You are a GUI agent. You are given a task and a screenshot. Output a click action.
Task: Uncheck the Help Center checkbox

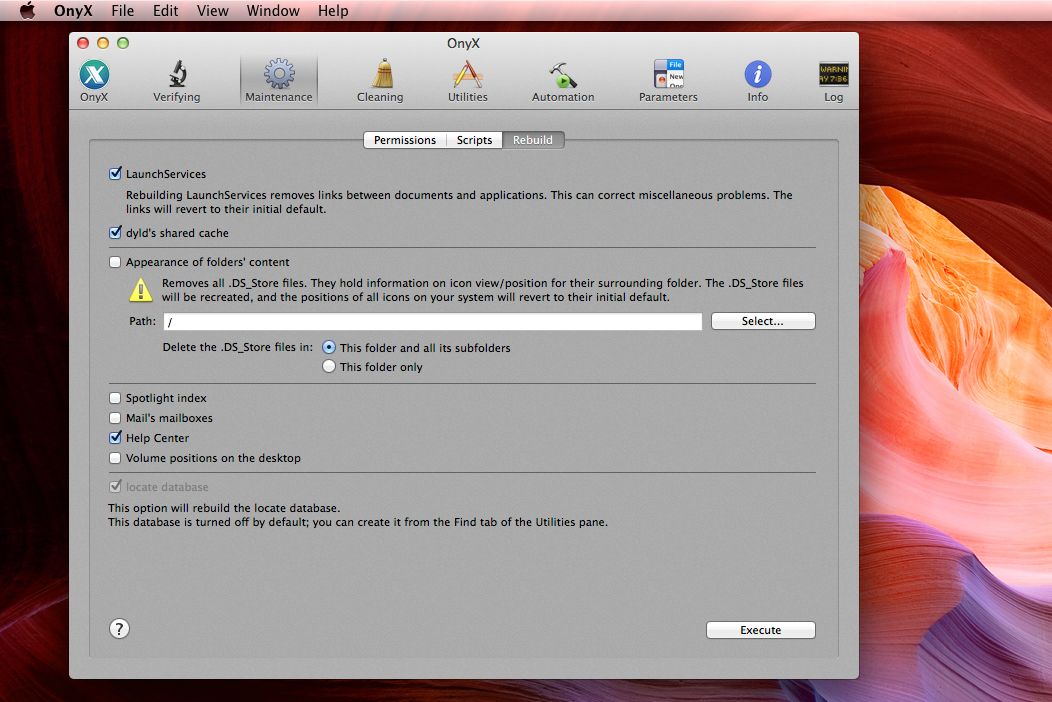click(x=115, y=438)
